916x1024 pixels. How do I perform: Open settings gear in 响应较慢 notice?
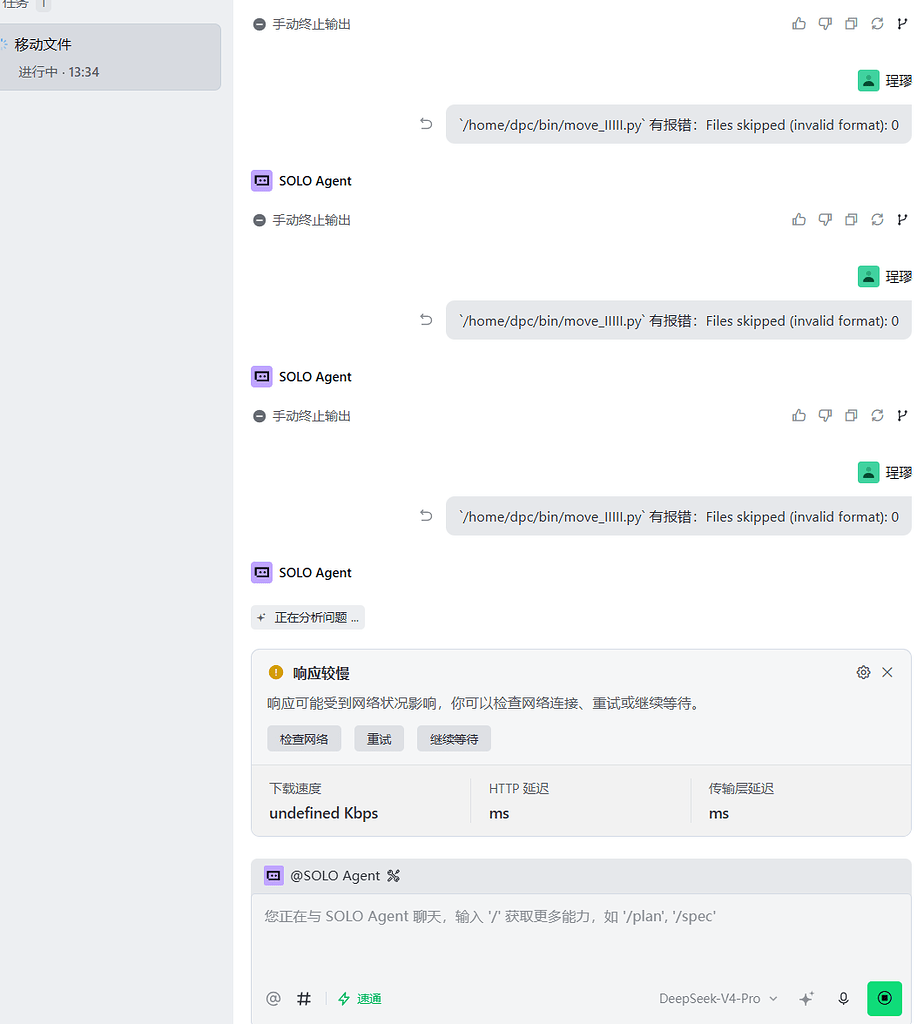[x=863, y=673]
